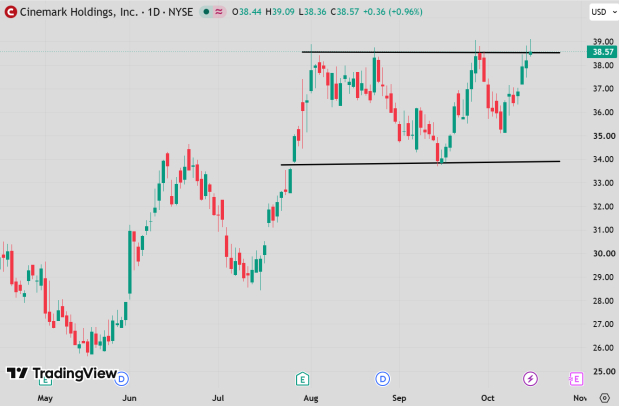619x406 pixels.
Task: Click the +0.36 (+0.96%) change value
Action: tap(392, 12)
